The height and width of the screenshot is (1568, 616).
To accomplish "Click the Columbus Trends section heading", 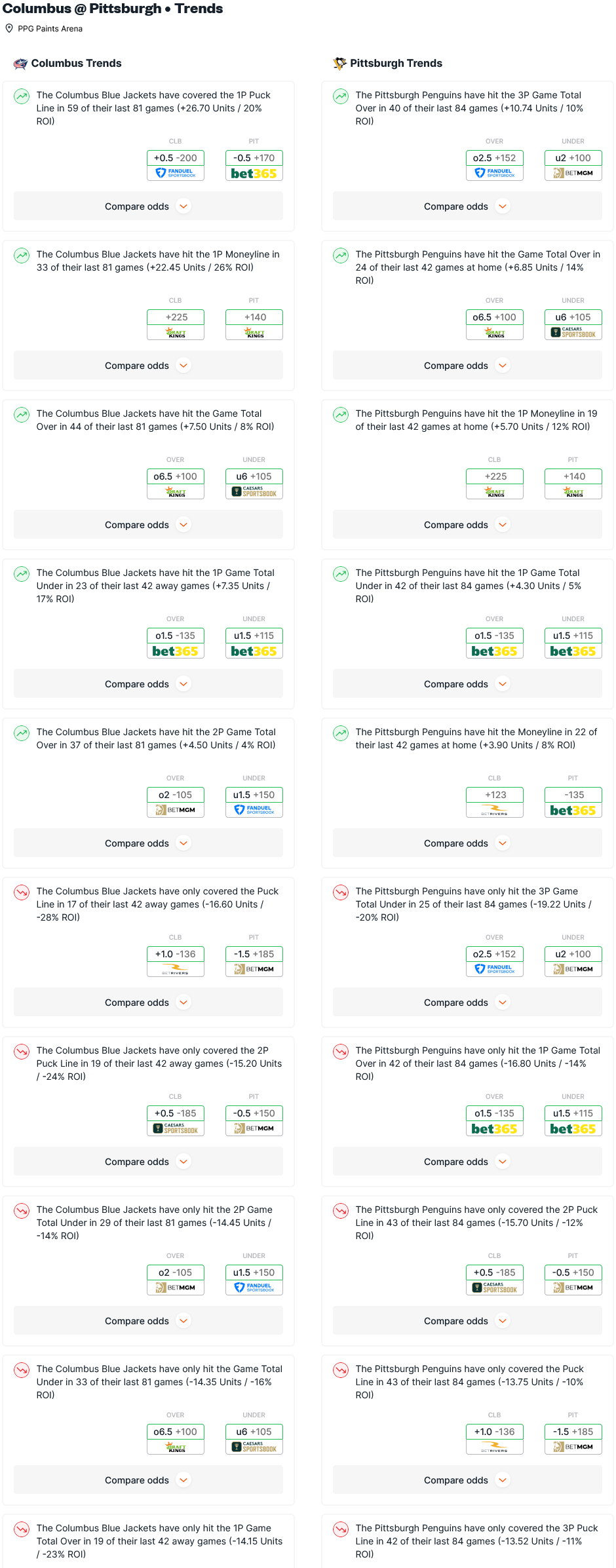I will [76, 64].
